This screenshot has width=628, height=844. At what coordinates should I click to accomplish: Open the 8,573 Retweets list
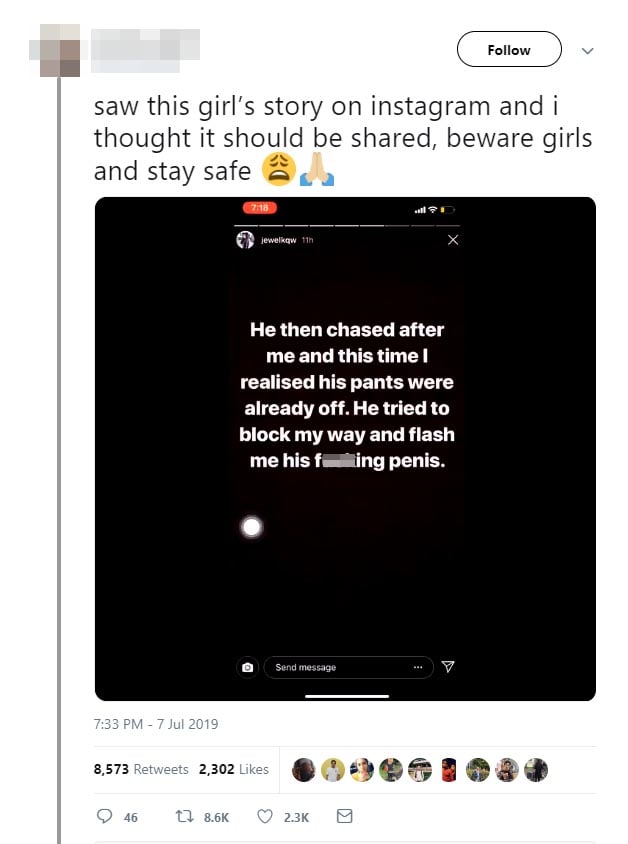pos(141,769)
